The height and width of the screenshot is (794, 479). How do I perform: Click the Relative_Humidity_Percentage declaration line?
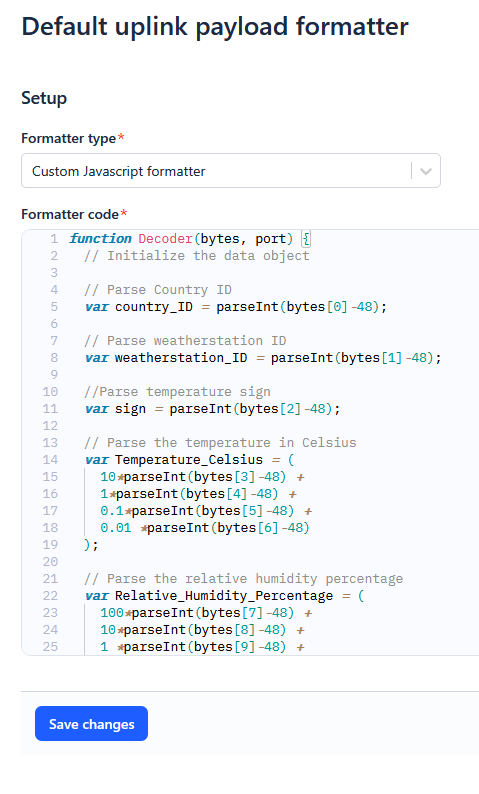[224, 596]
